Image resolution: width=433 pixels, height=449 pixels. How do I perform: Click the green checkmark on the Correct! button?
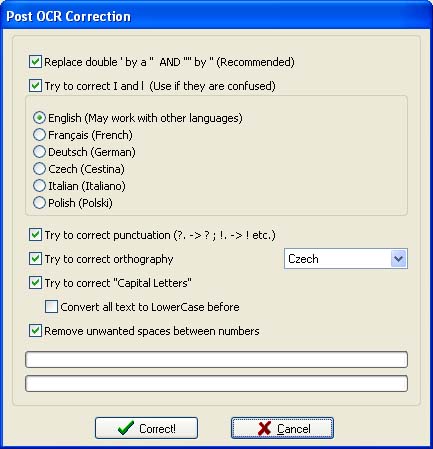[x=126, y=428]
